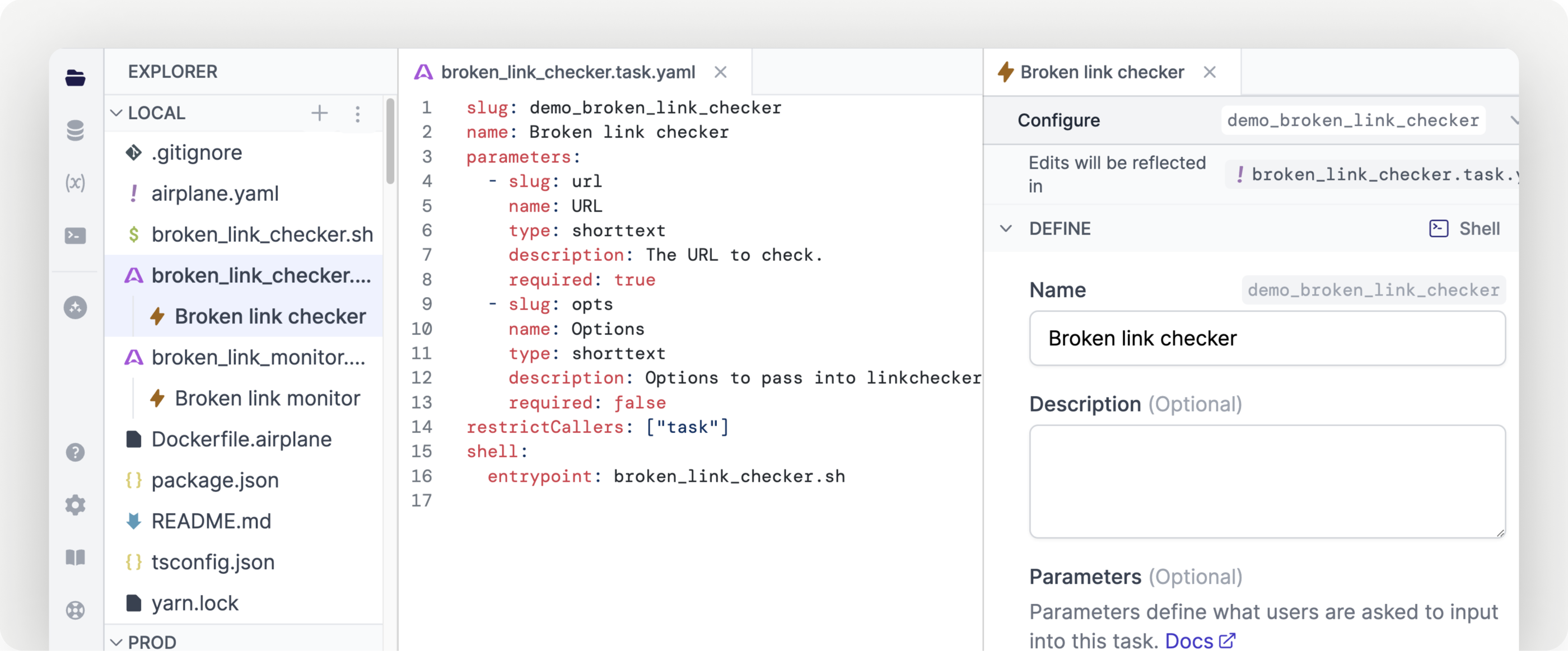Click exclamation icon next to airplane.yaml
The image size is (1568, 651).
(133, 194)
